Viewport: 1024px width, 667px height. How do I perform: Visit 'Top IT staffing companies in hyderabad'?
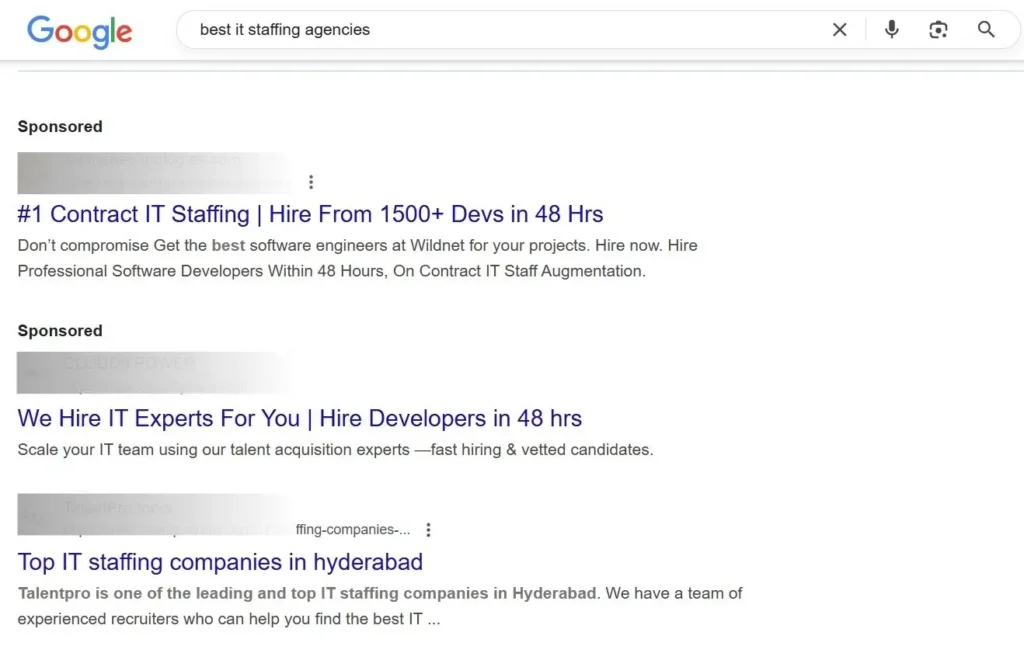[220, 562]
